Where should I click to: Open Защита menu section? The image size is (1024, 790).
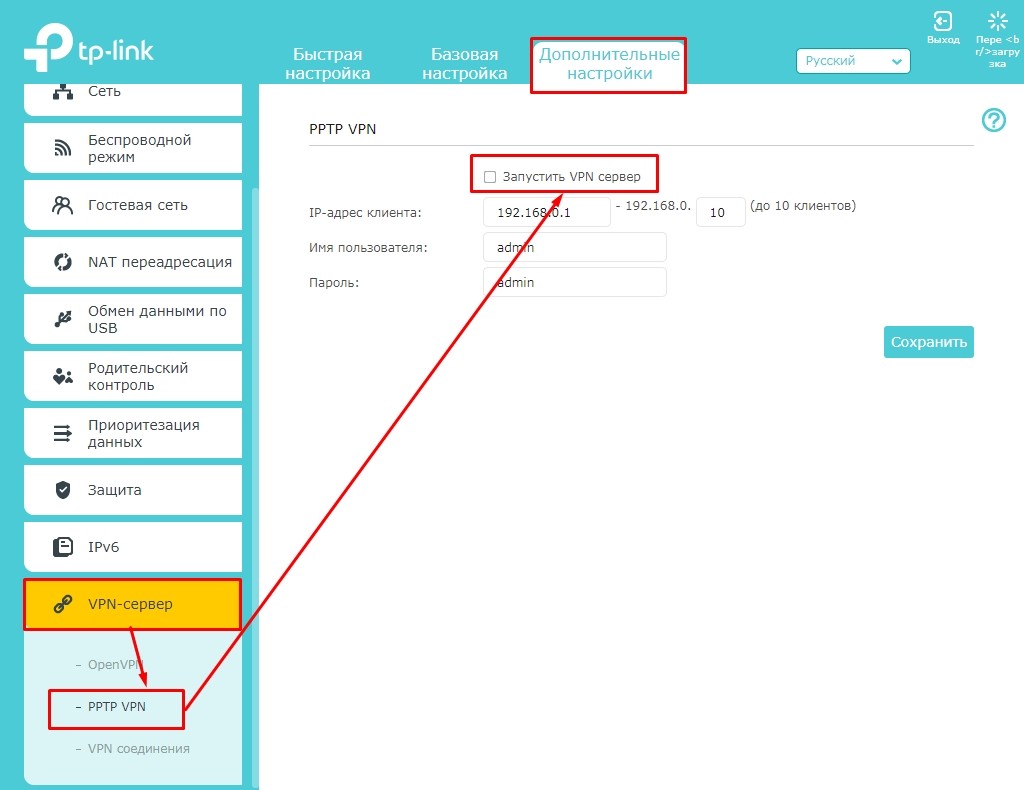133,490
